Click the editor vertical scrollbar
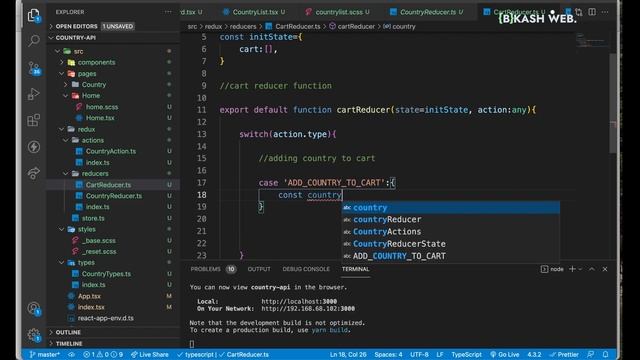The image size is (640, 360). (x=613, y=103)
